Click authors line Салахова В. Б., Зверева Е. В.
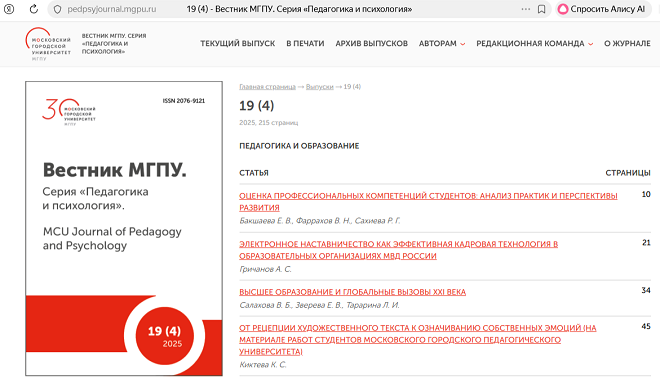The height and width of the screenshot is (379, 660). pyautogui.click(x=319, y=305)
